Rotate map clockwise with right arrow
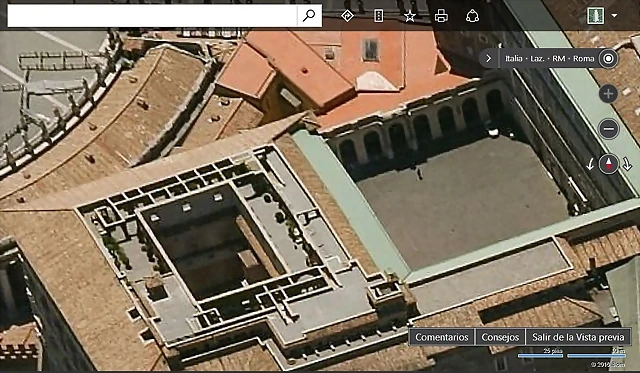The width and height of the screenshot is (640, 373). point(627,164)
